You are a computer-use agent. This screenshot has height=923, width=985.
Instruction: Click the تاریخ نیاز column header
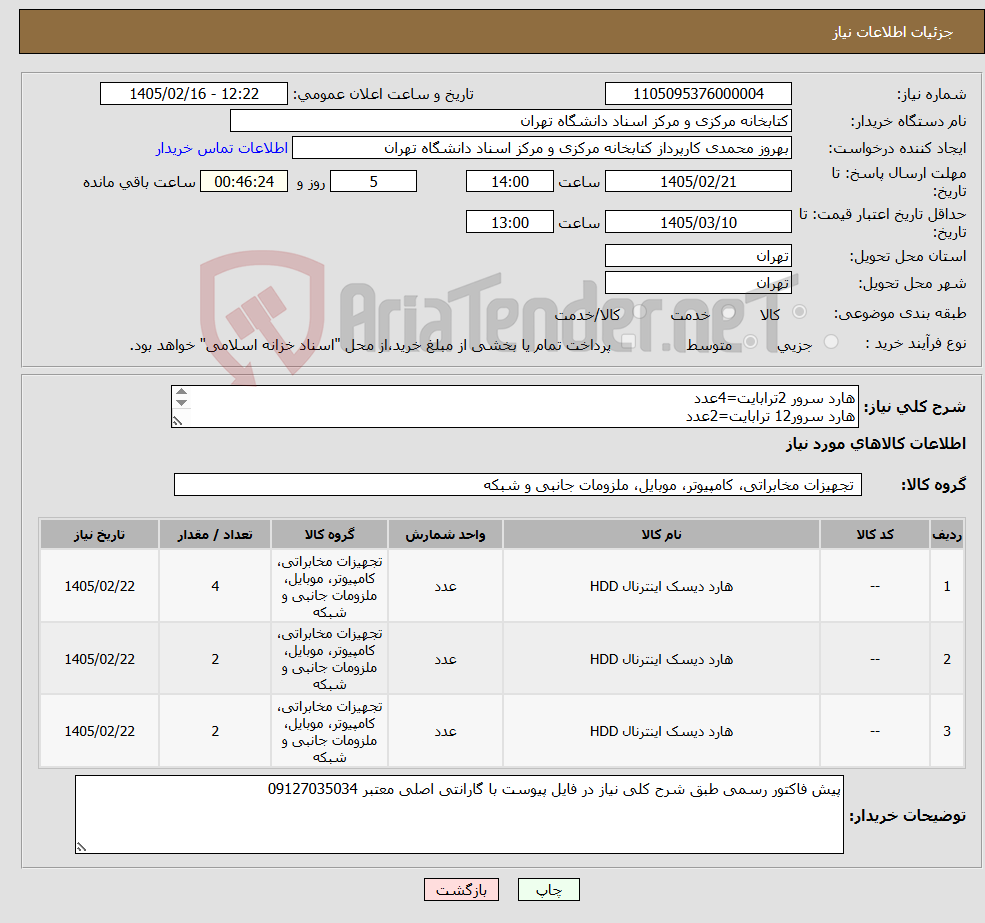pos(99,534)
